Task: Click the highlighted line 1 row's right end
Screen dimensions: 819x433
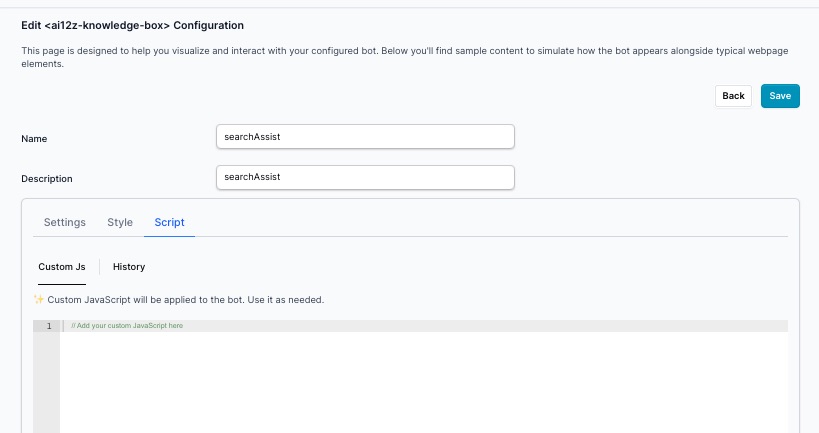Action: (770, 326)
